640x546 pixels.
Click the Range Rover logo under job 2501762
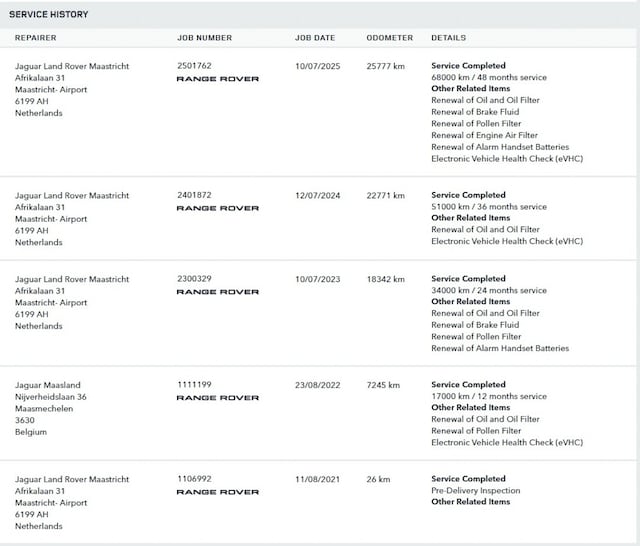point(218,79)
